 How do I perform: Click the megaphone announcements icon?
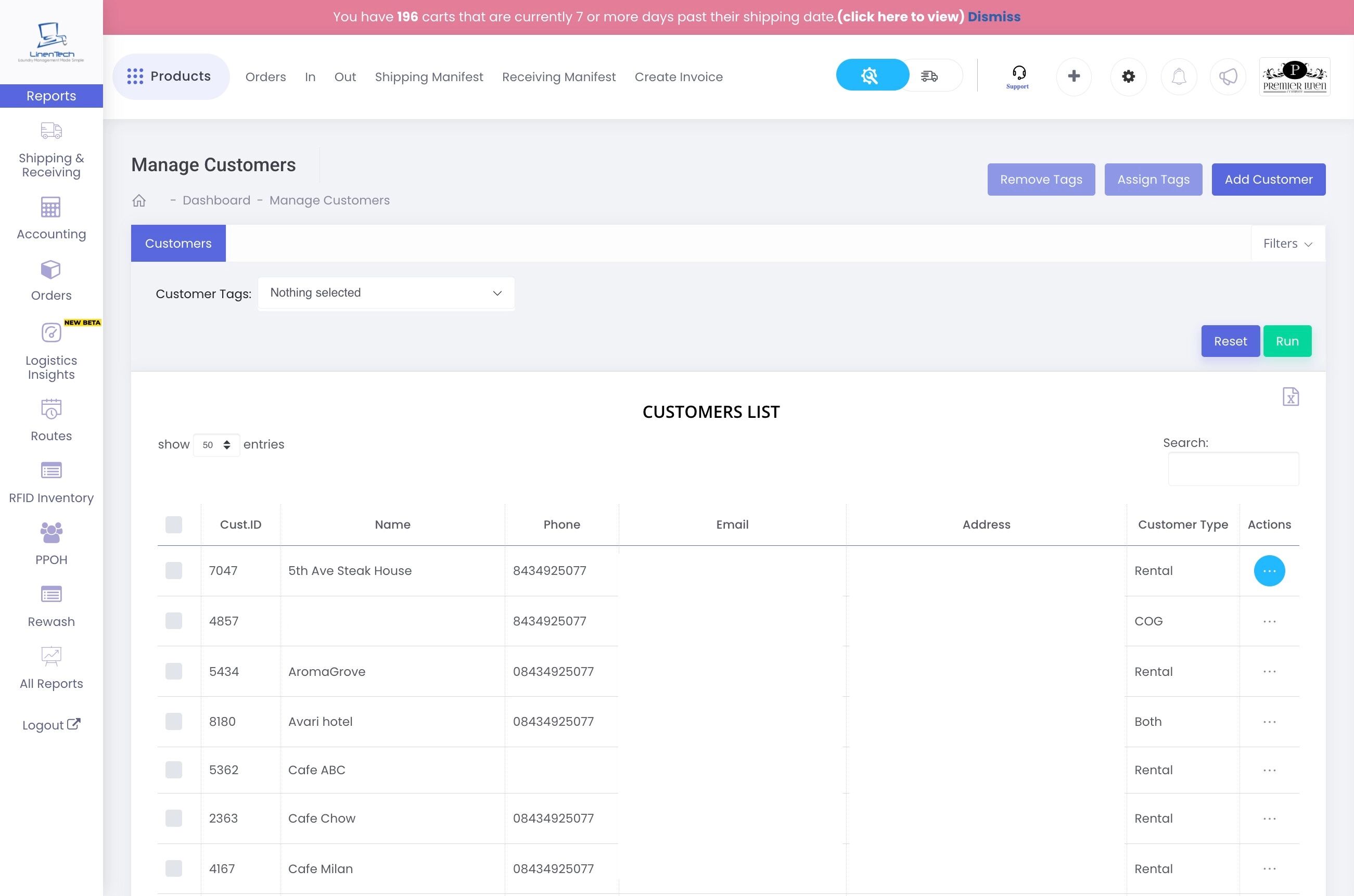click(x=1228, y=76)
